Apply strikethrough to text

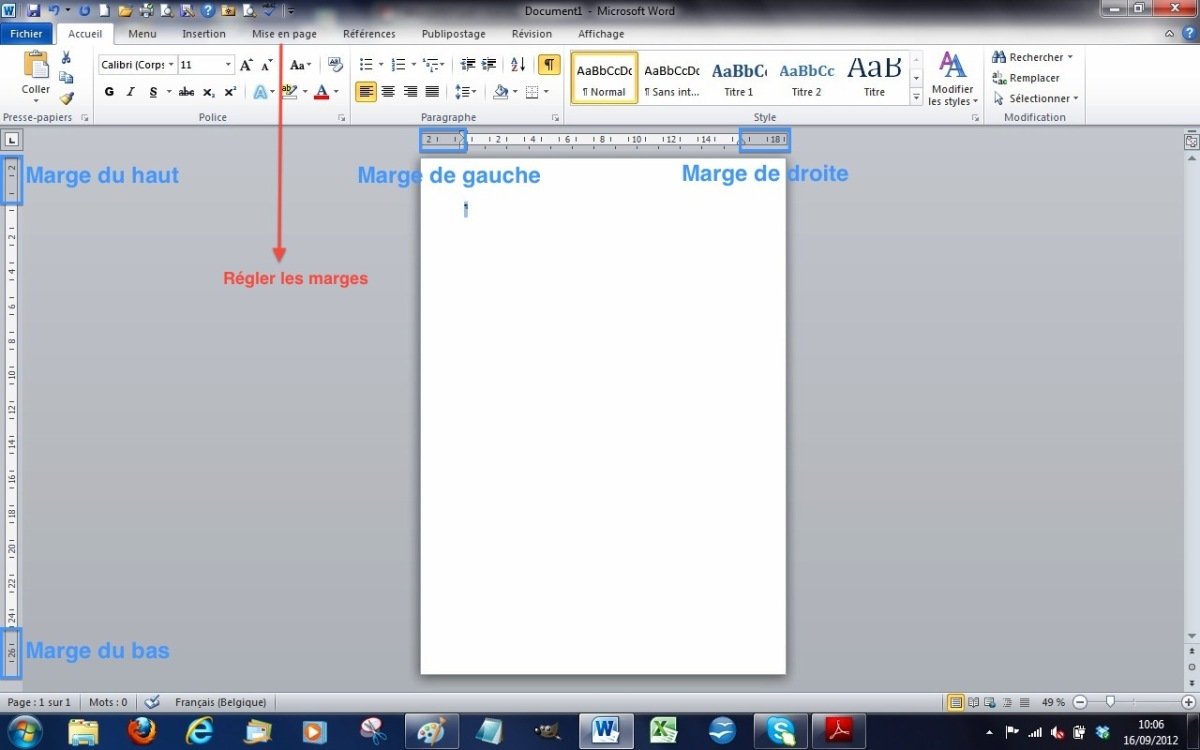tap(187, 91)
